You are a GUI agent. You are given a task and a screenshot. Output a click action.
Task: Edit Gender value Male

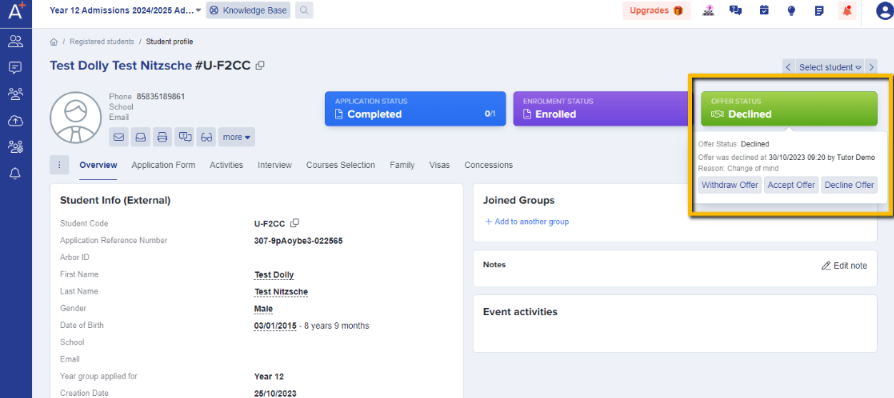click(263, 309)
